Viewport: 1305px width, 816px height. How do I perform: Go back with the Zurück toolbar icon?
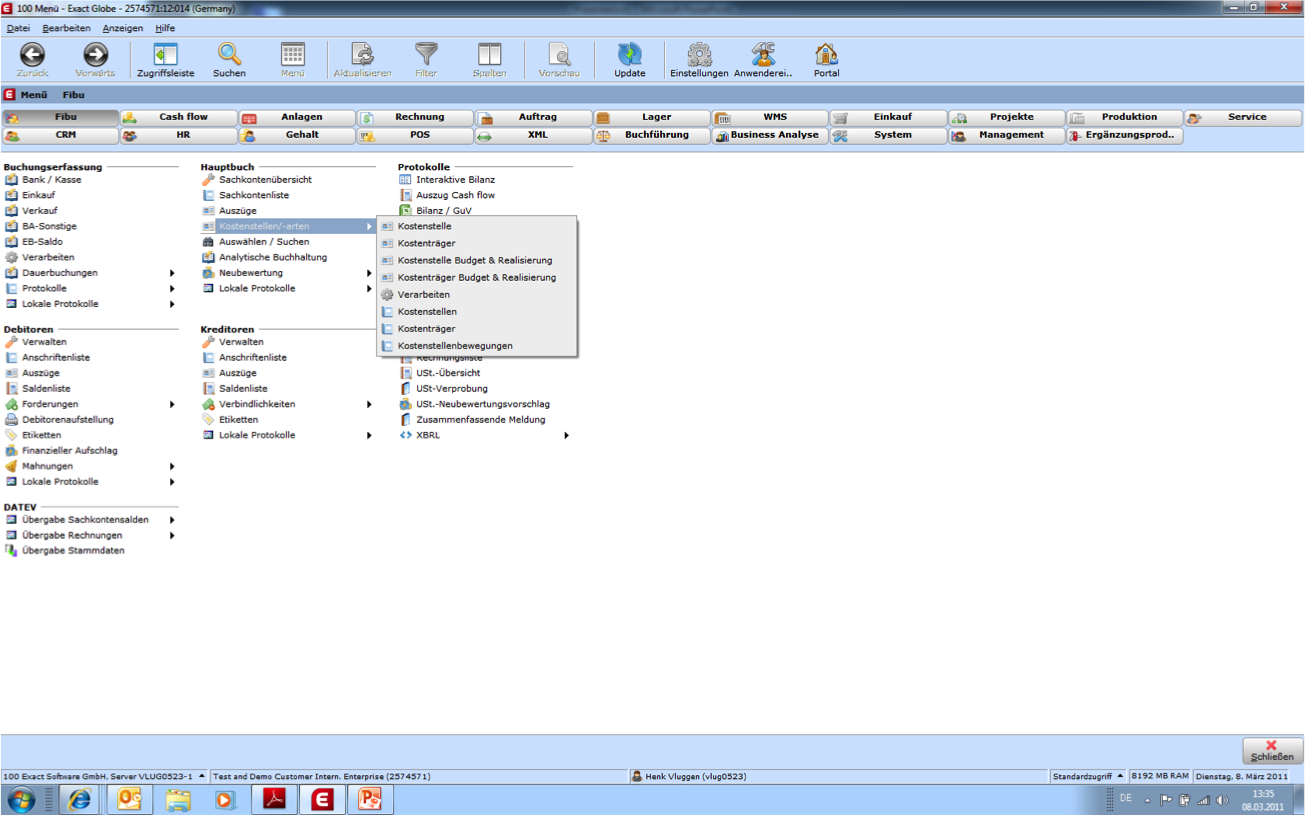32,55
